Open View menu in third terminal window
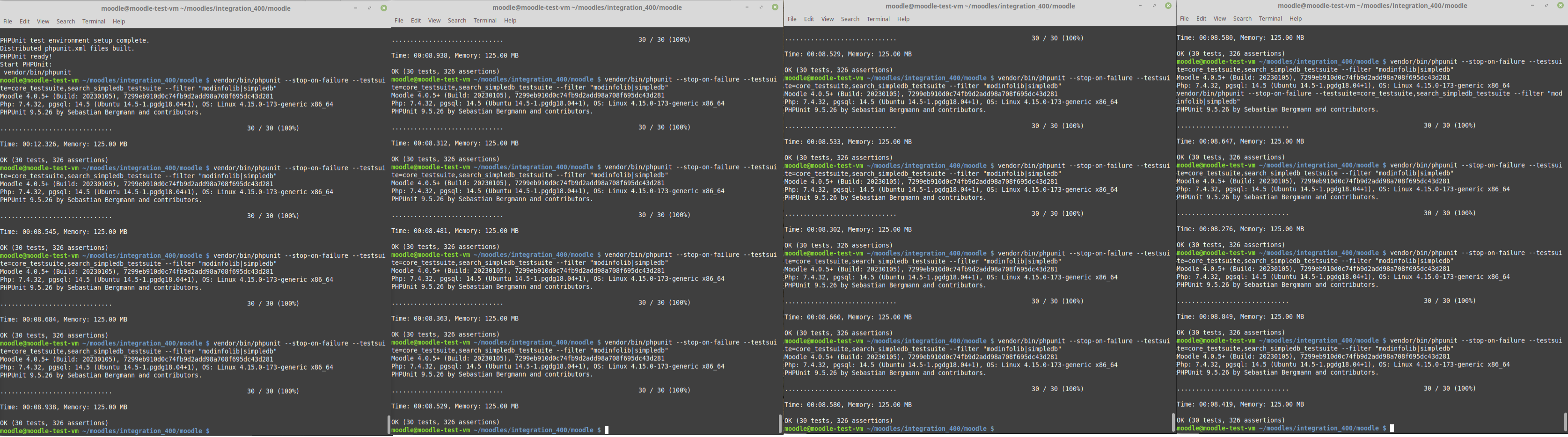The width and height of the screenshot is (1568, 437). 828,20
